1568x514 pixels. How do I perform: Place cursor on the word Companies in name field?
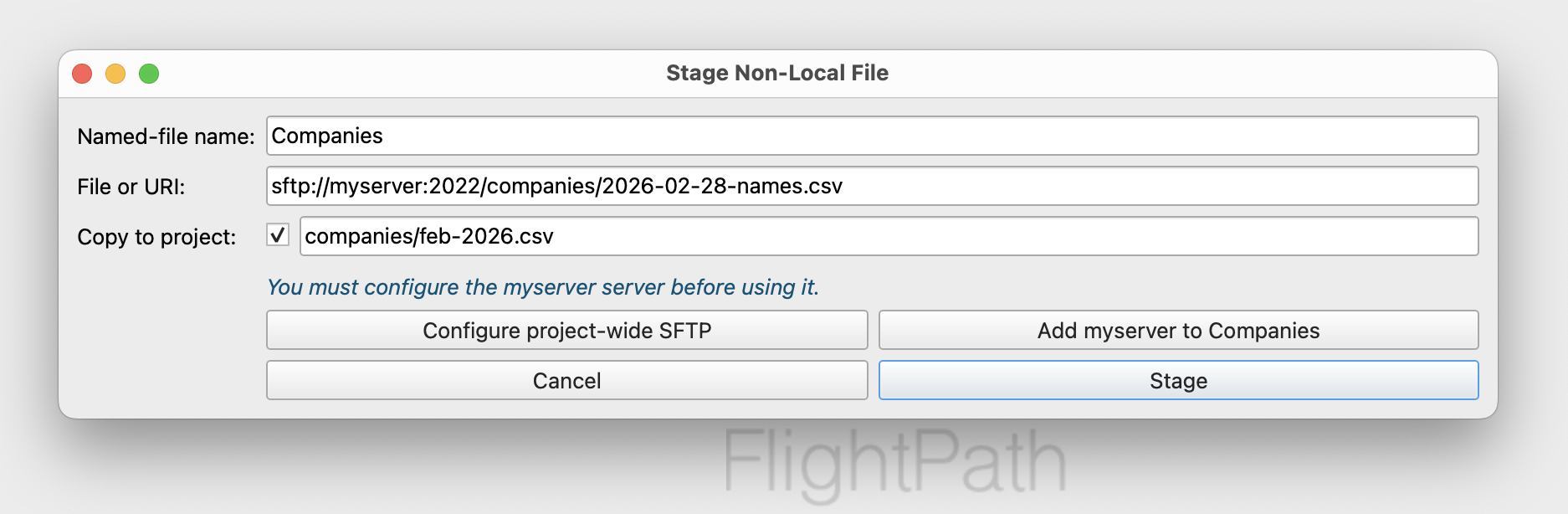pos(327,136)
